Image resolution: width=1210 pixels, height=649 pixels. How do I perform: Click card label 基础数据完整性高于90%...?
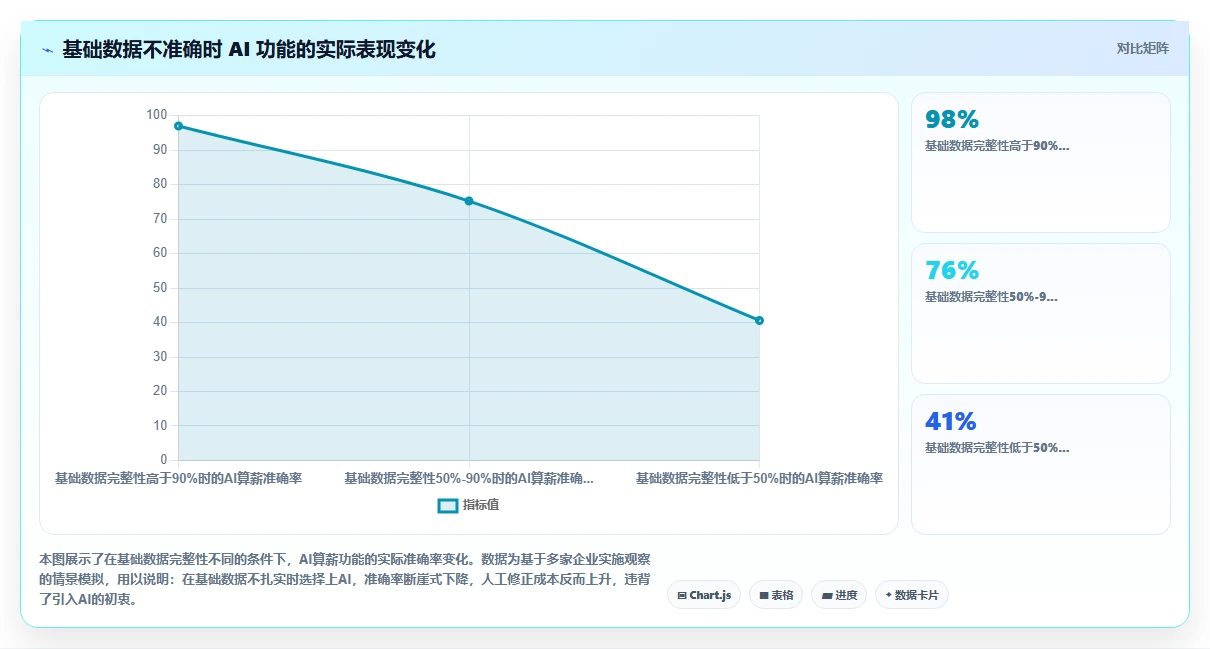click(997, 146)
